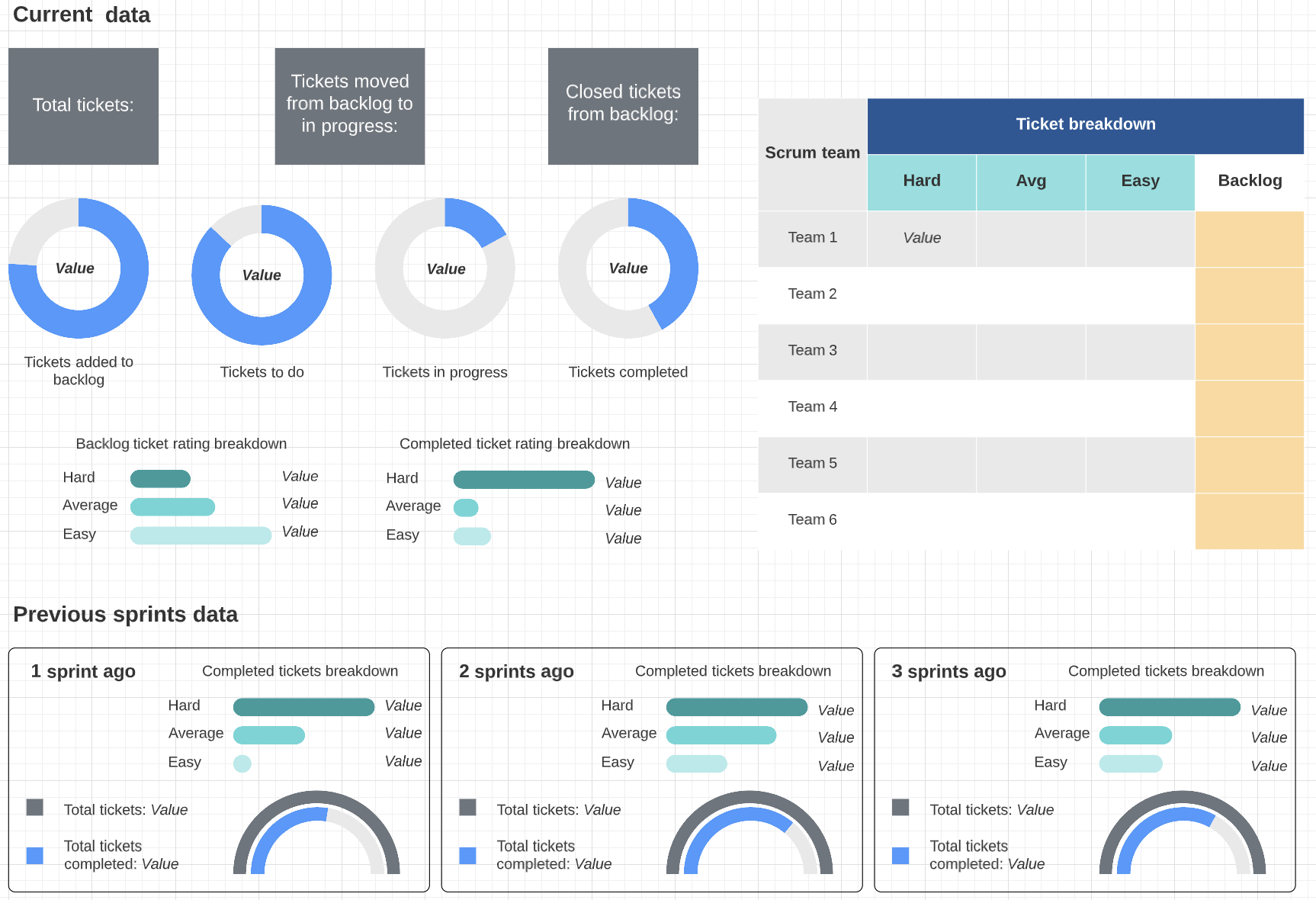Click the Team 4 row label

point(813,407)
